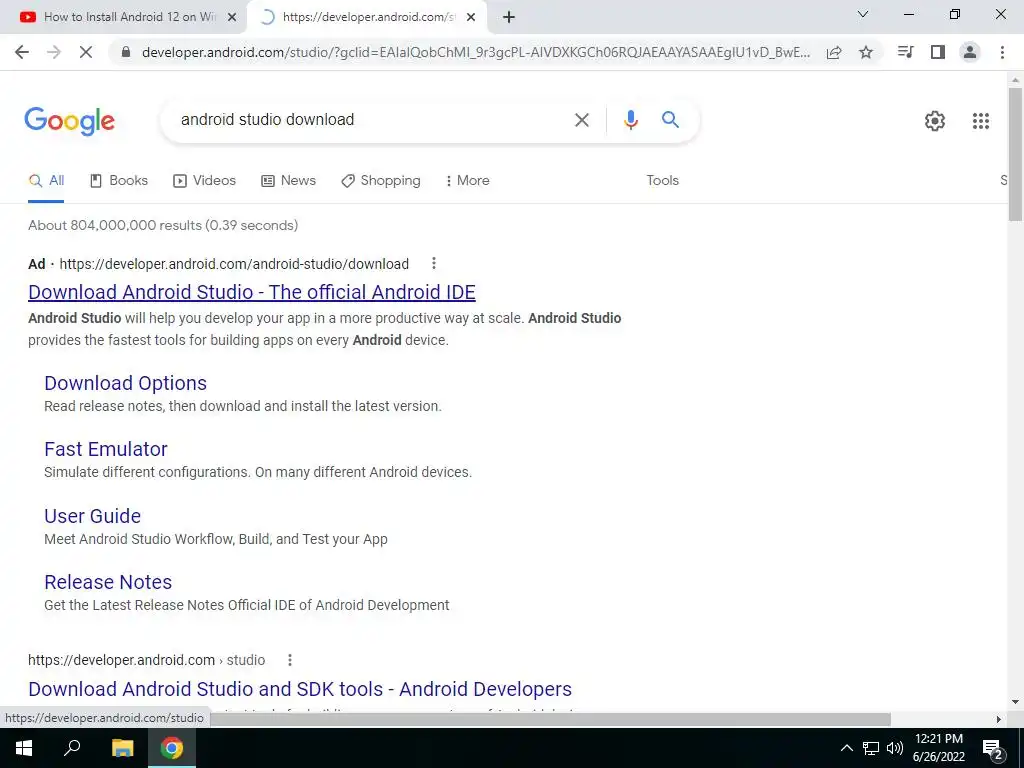1024x768 pixels.
Task: Click the blue magnifier search button
Action: pyautogui.click(x=670, y=120)
